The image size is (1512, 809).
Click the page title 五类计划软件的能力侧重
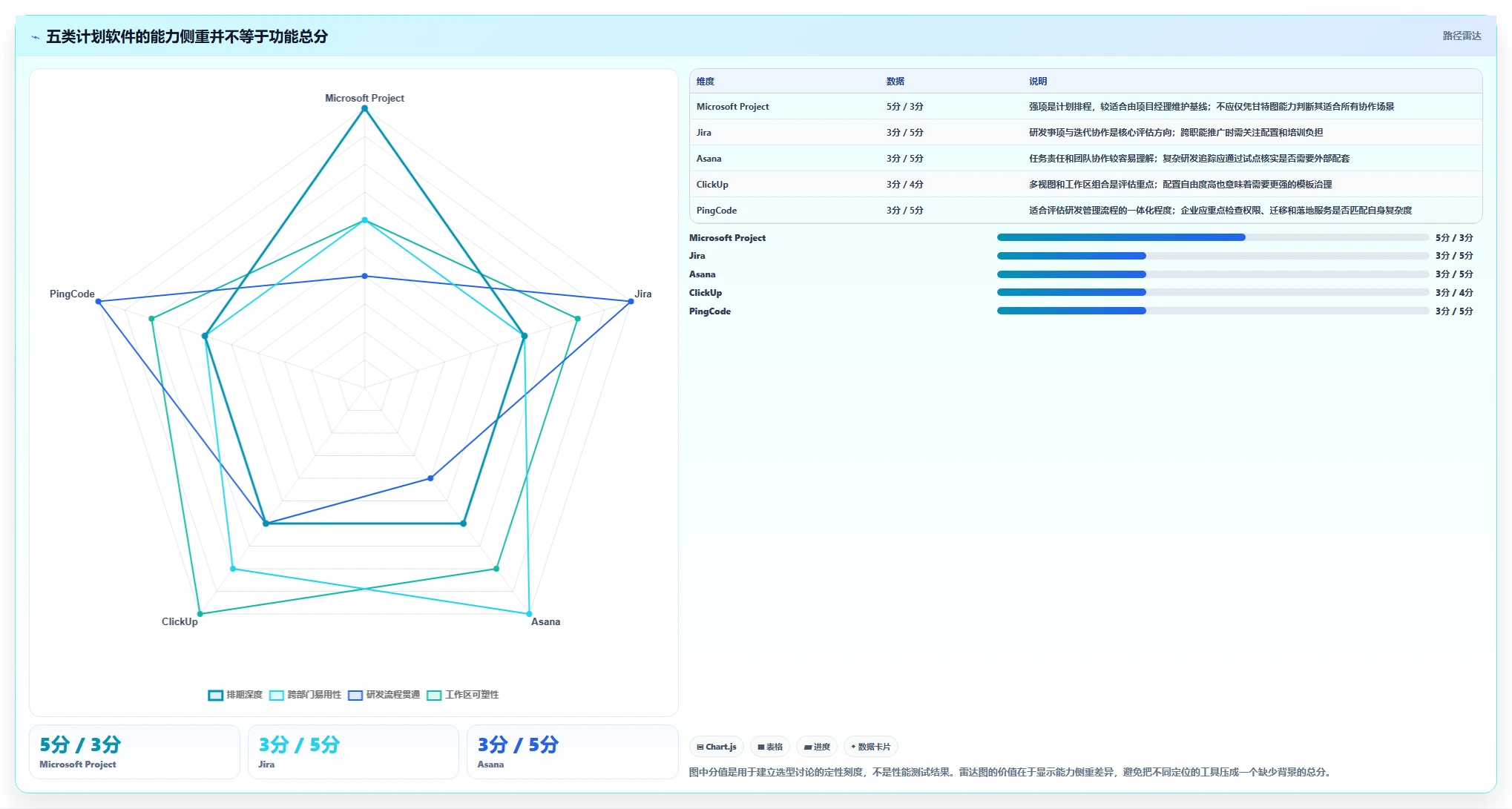tap(187, 36)
